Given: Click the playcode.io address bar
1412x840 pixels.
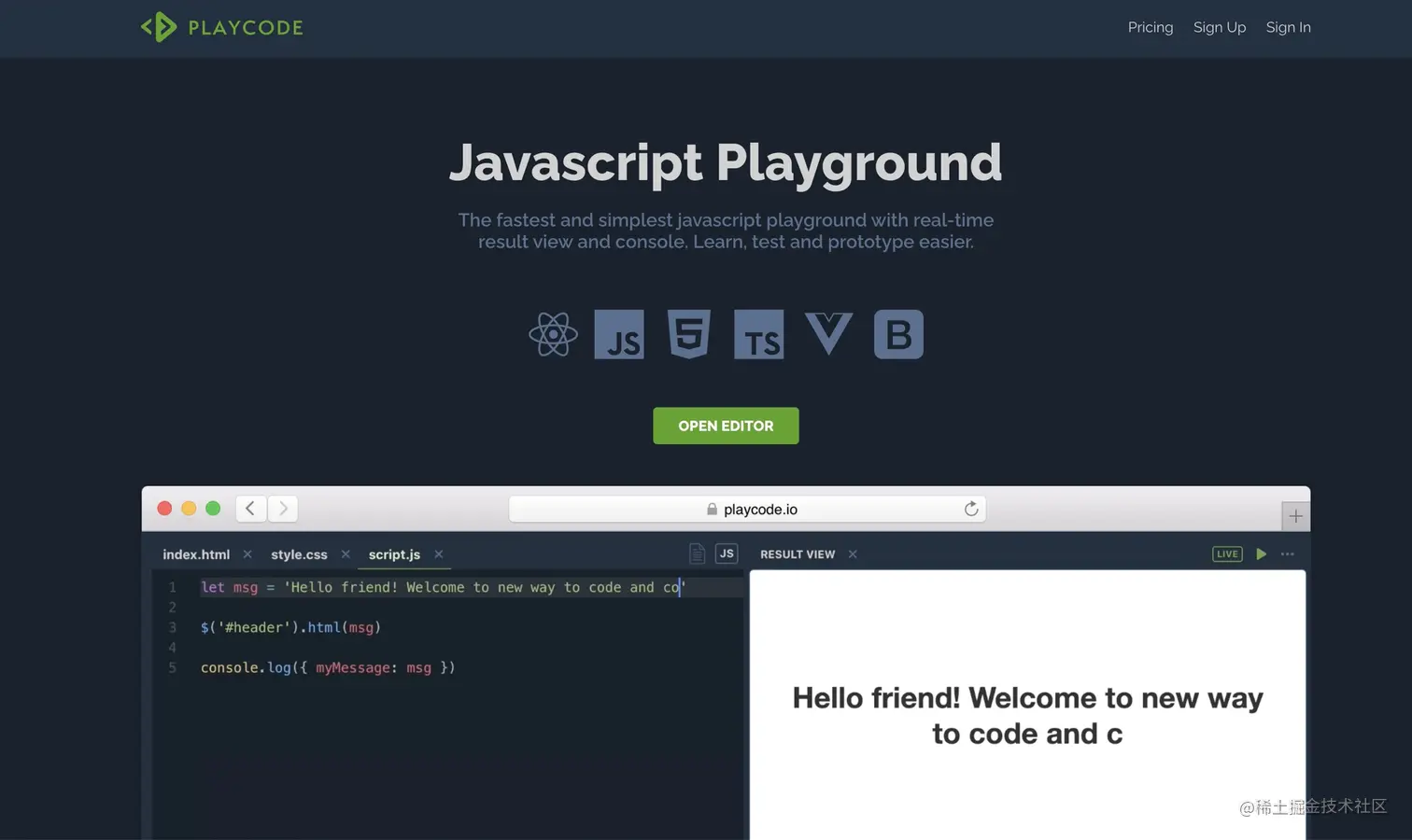Looking at the screenshot, I should pos(747,509).
